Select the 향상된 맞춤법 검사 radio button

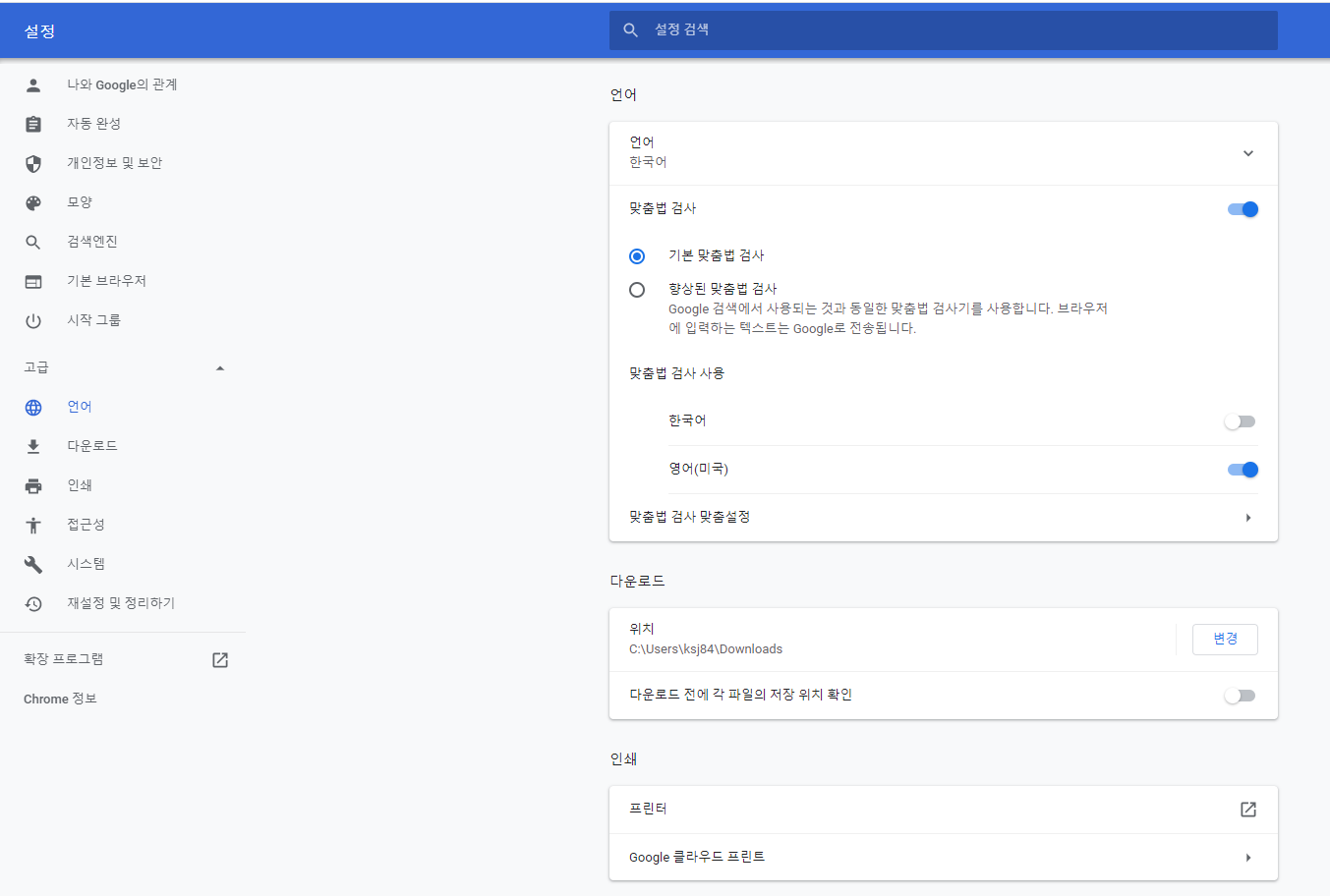(637, 289)
